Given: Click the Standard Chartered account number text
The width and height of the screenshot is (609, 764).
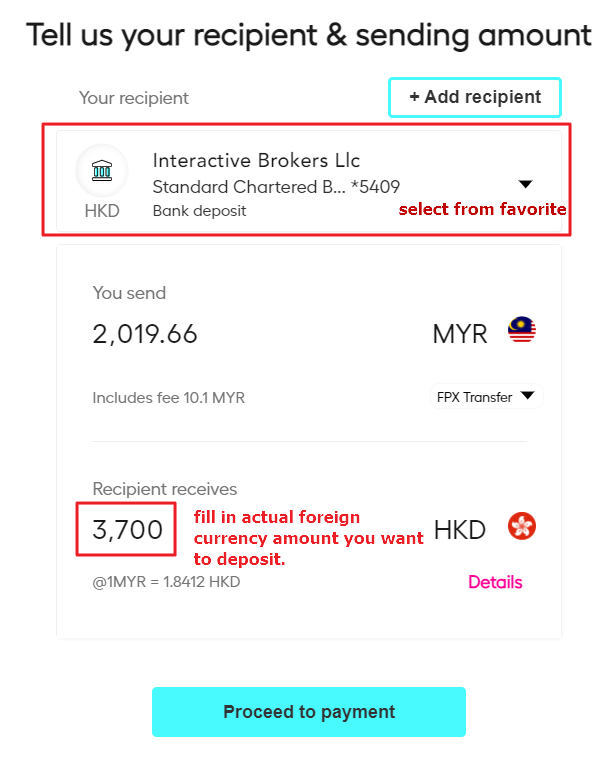Looking at the screenshot, I should [276, 187].
